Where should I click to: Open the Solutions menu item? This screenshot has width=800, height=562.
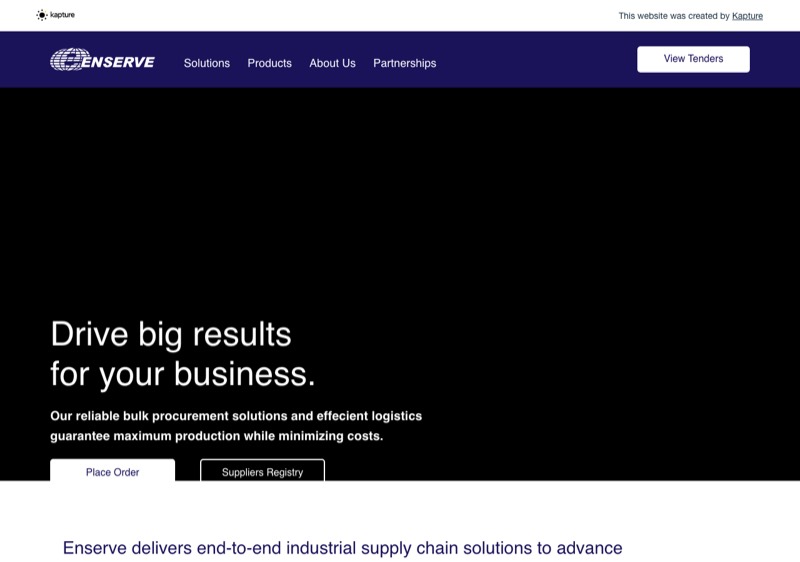[207, 63]
